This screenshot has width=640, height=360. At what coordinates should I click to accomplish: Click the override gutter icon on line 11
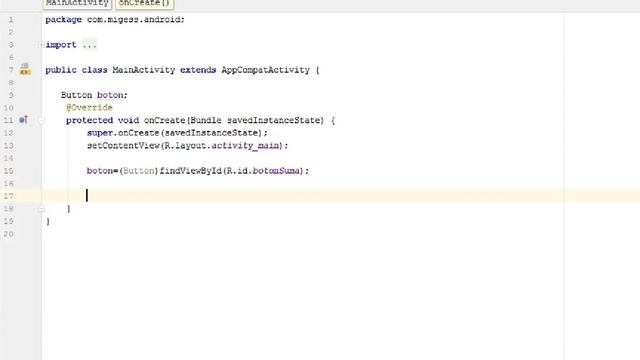point(23,120)
